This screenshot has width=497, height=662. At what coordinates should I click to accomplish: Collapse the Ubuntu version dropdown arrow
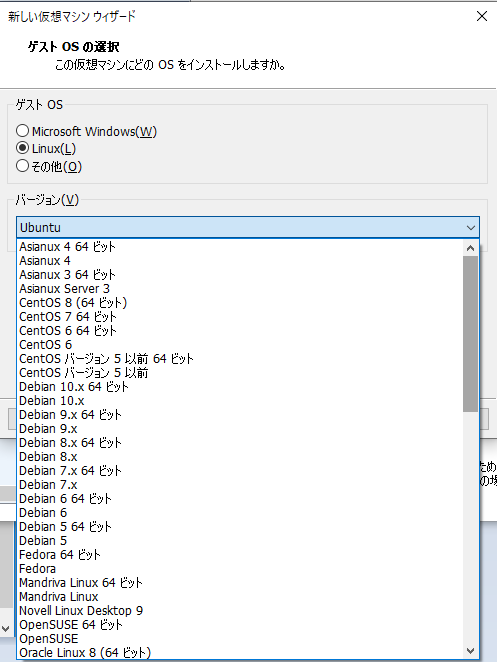tap(471, 228)
